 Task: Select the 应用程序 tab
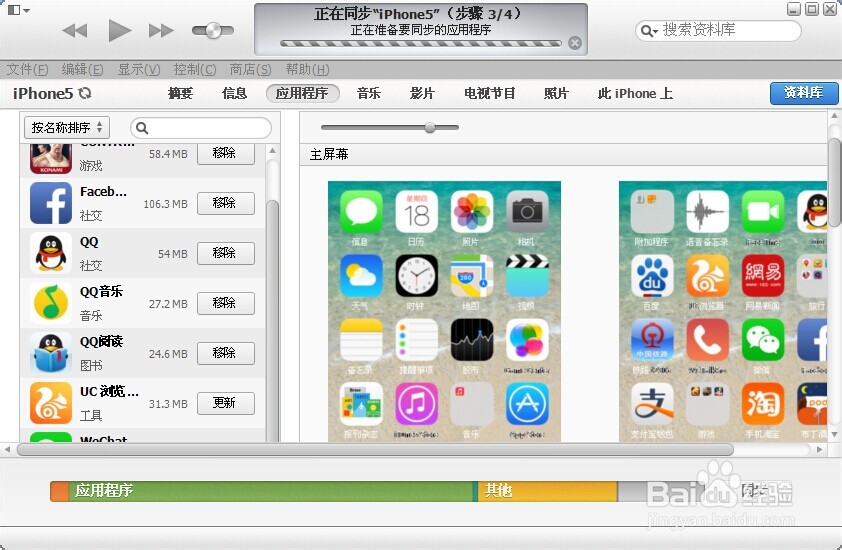click(302, 93)
